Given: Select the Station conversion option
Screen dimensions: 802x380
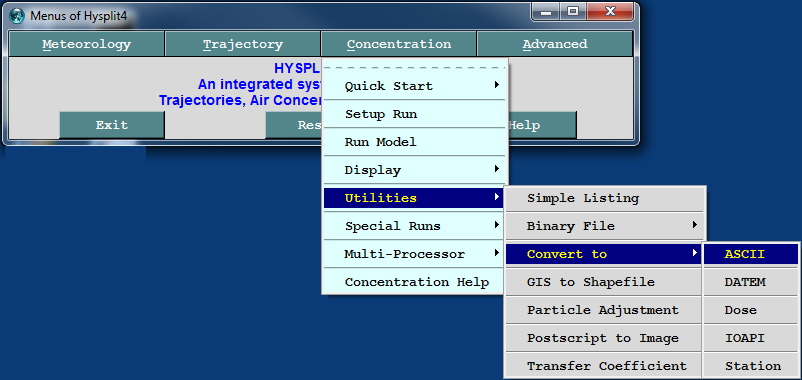Looking at the screenshot, I should (x=751, y=366).
